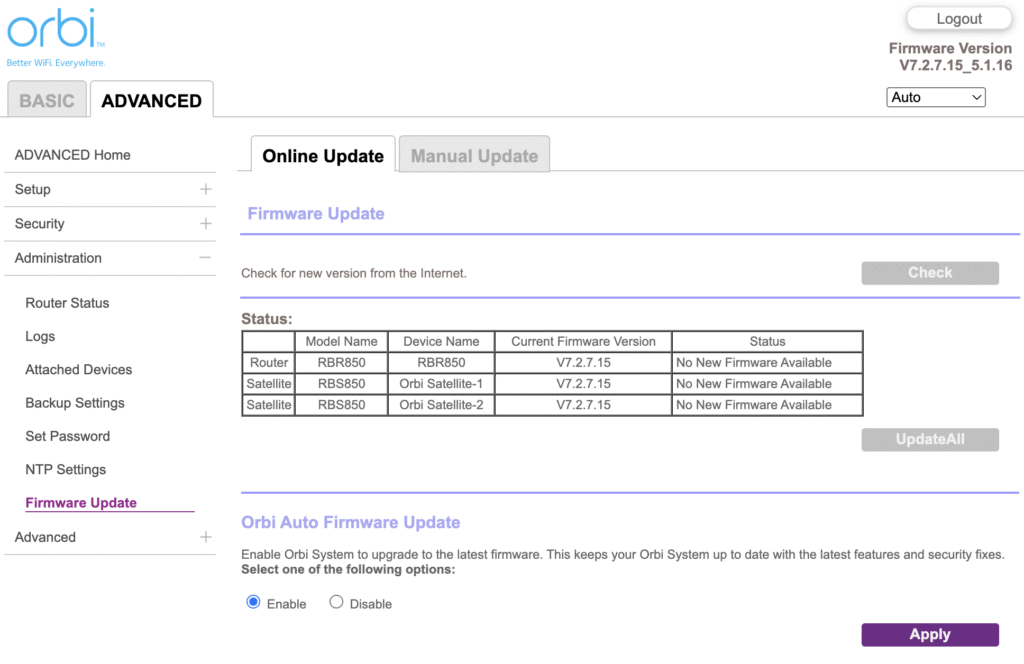Open the Manual Update tab

(474, 156)
